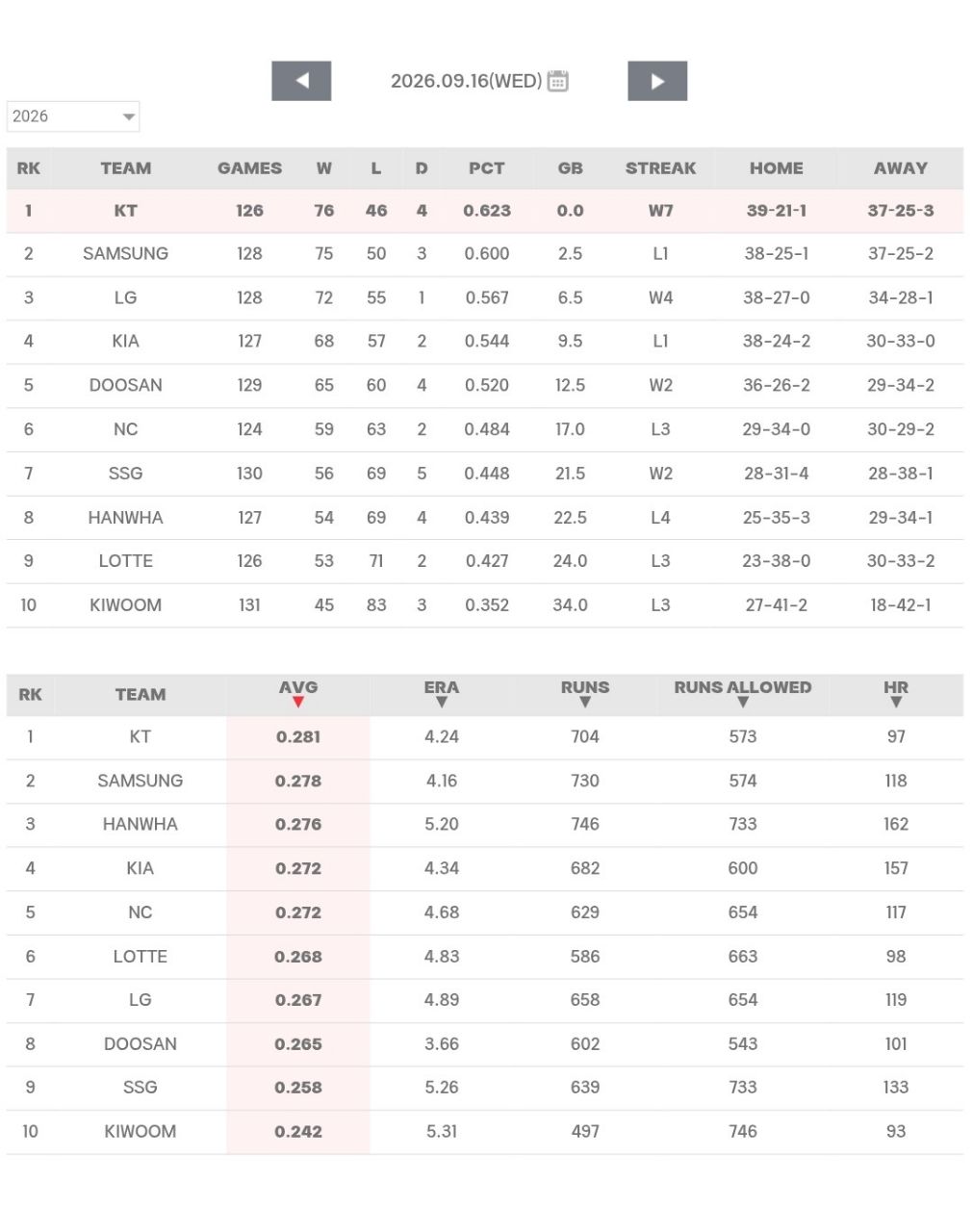Viewport: 973px width, 1232px height.
Task: Select KIWOOM in the standings table
Action: [x=126, y=605]
